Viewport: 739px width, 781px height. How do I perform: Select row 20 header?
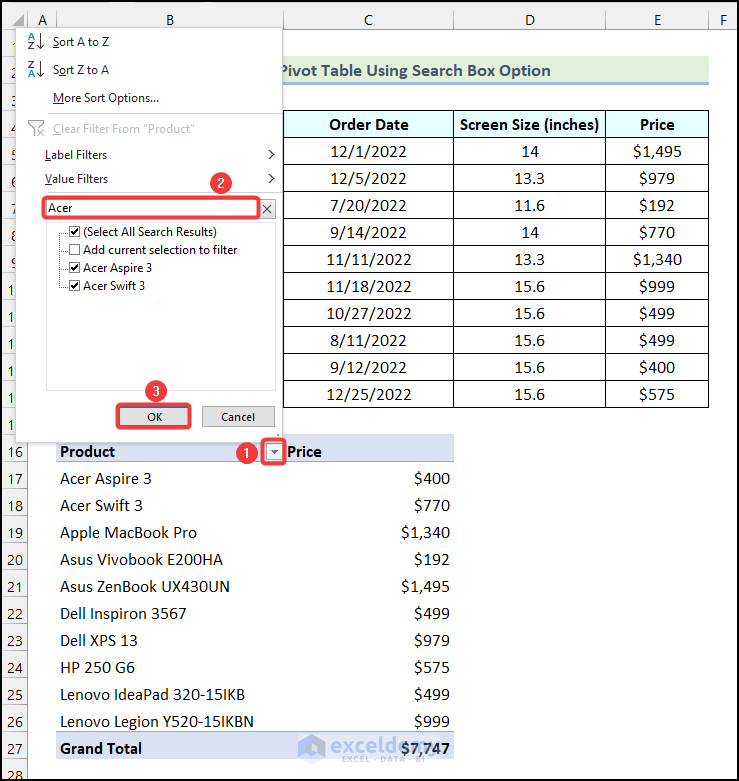point(15,560)
